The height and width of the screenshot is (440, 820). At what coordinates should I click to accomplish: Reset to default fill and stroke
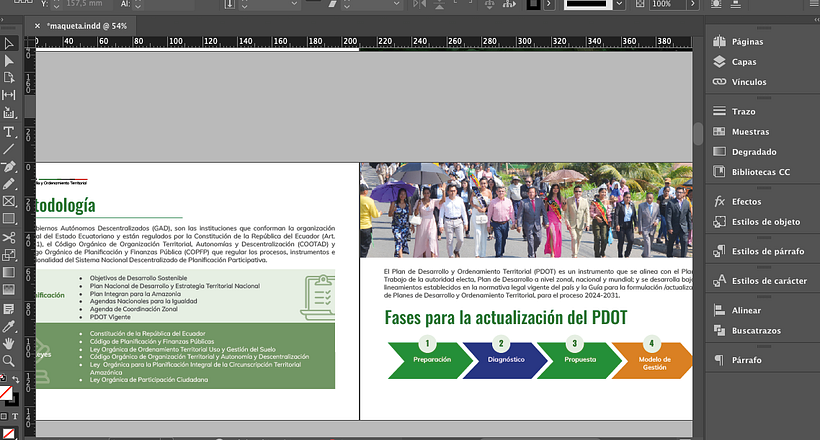click(3, 378)
